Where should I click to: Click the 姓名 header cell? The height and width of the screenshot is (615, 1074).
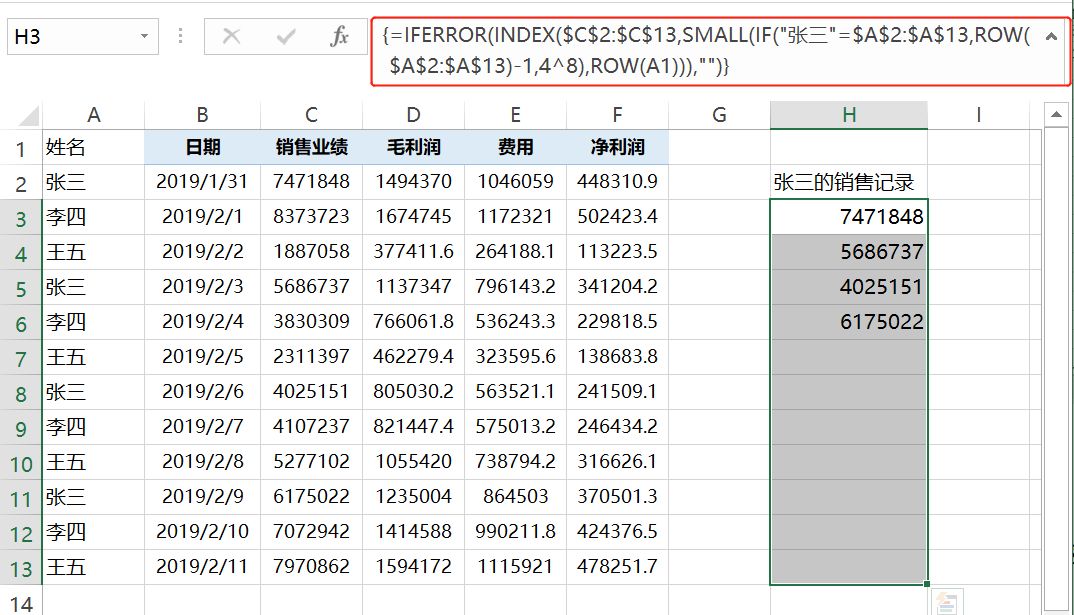pyautogui.click(x=94, y=147)
